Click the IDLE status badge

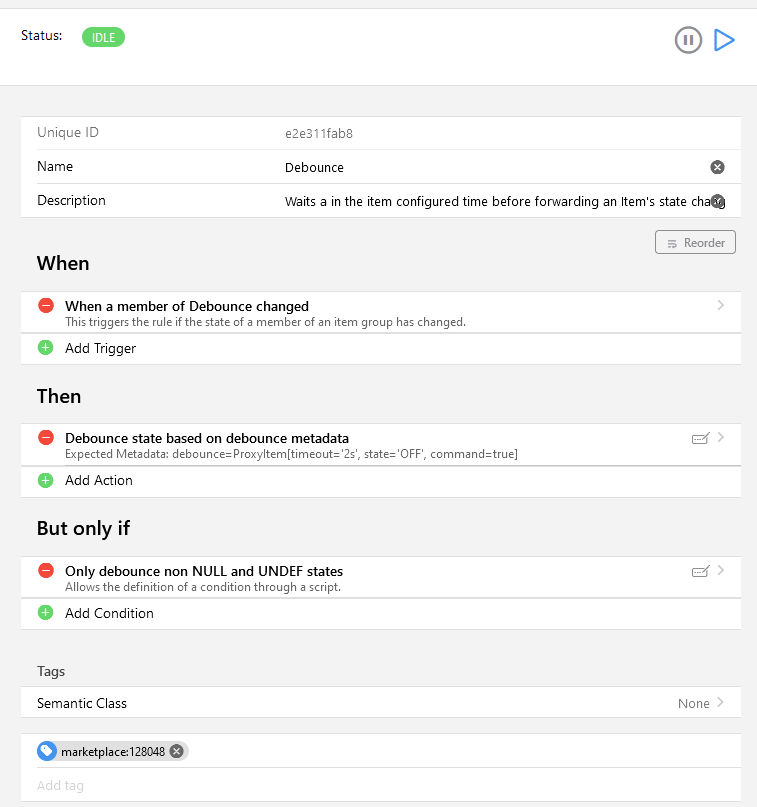pyautogui.click(x=103, y=38)
